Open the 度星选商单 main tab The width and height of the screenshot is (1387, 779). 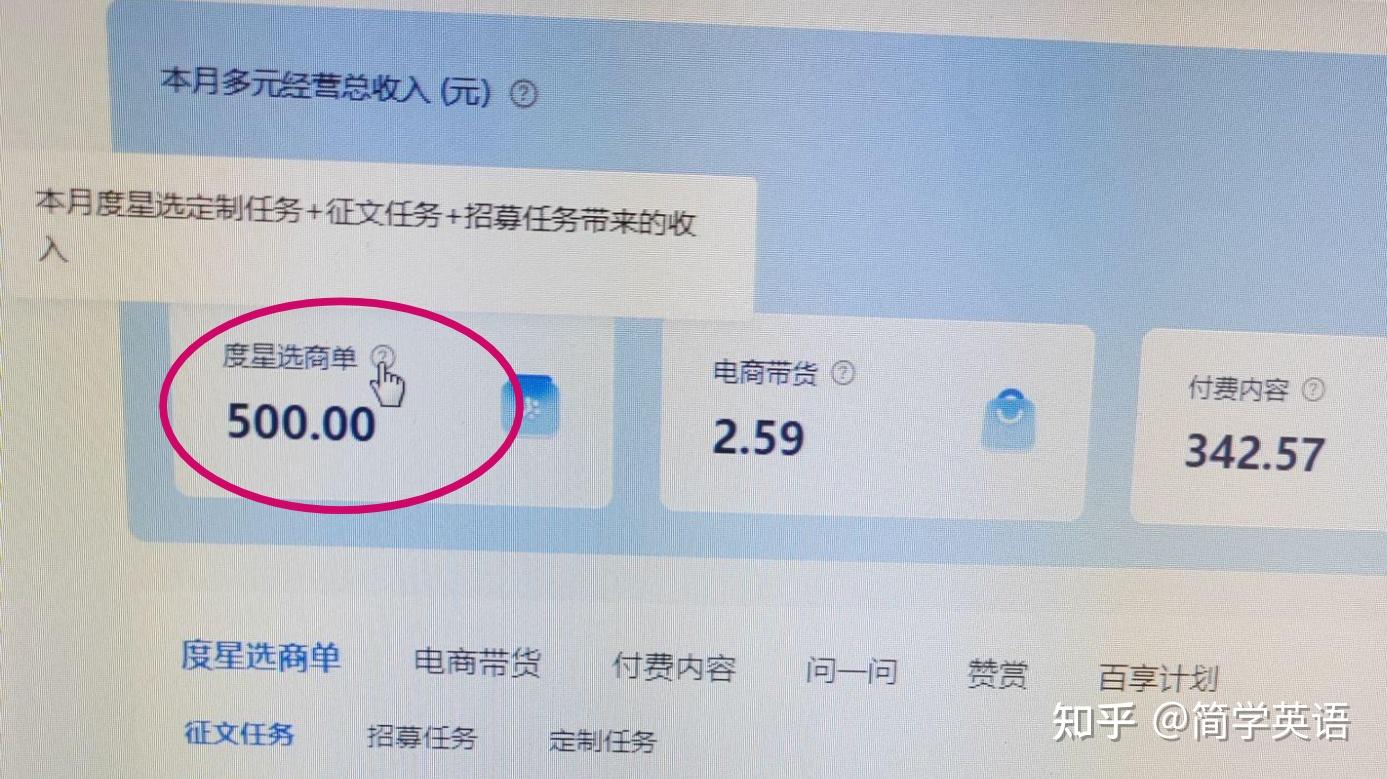coord(261,657)
